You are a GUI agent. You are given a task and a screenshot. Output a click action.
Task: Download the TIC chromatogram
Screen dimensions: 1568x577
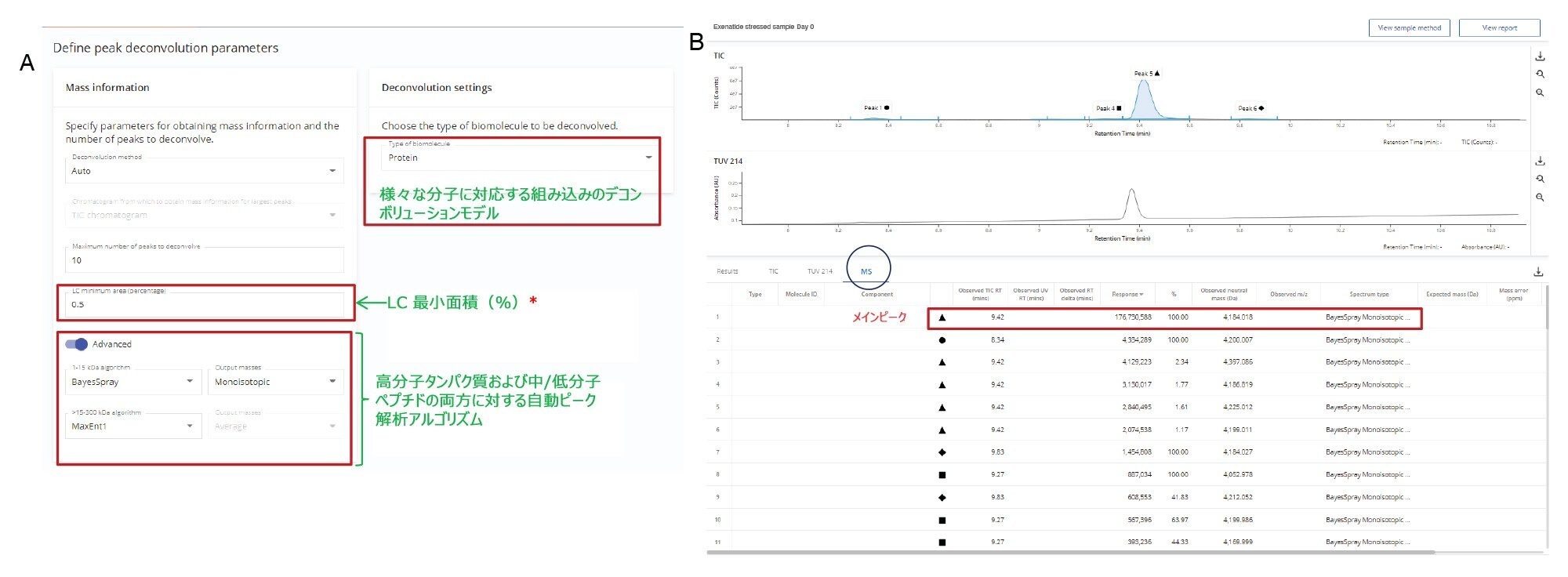1540,56
